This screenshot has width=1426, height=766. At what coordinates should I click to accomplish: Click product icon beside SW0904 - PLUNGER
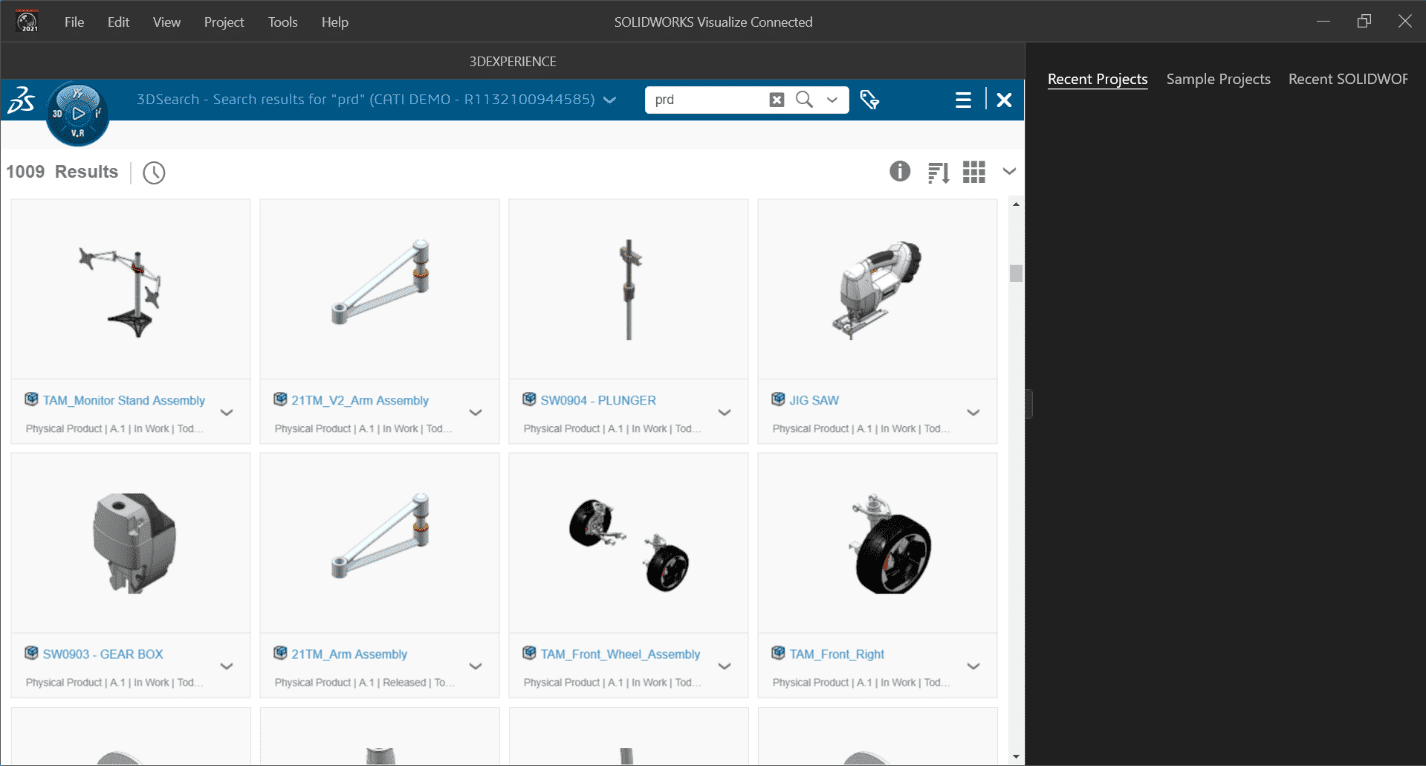coord(529,399)
